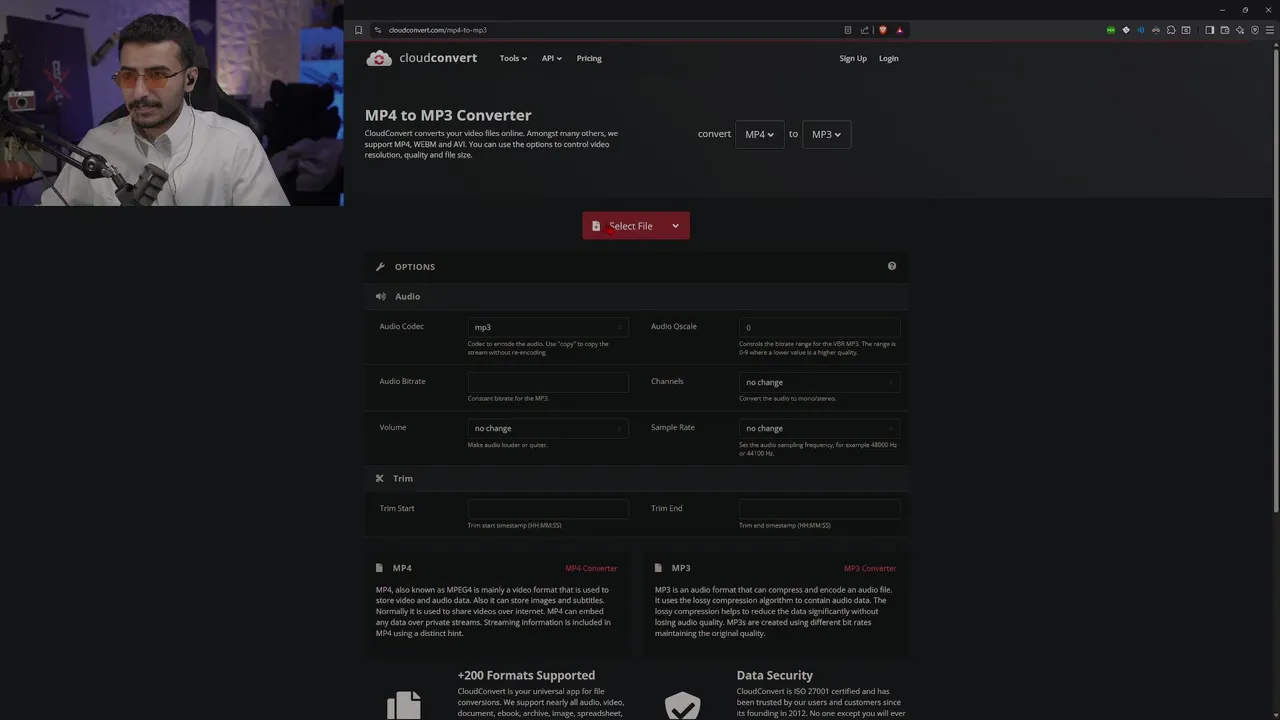The image size is (1280, 720).
Task: Open the MP3 target format dropdown
Action: click(826, 134)
